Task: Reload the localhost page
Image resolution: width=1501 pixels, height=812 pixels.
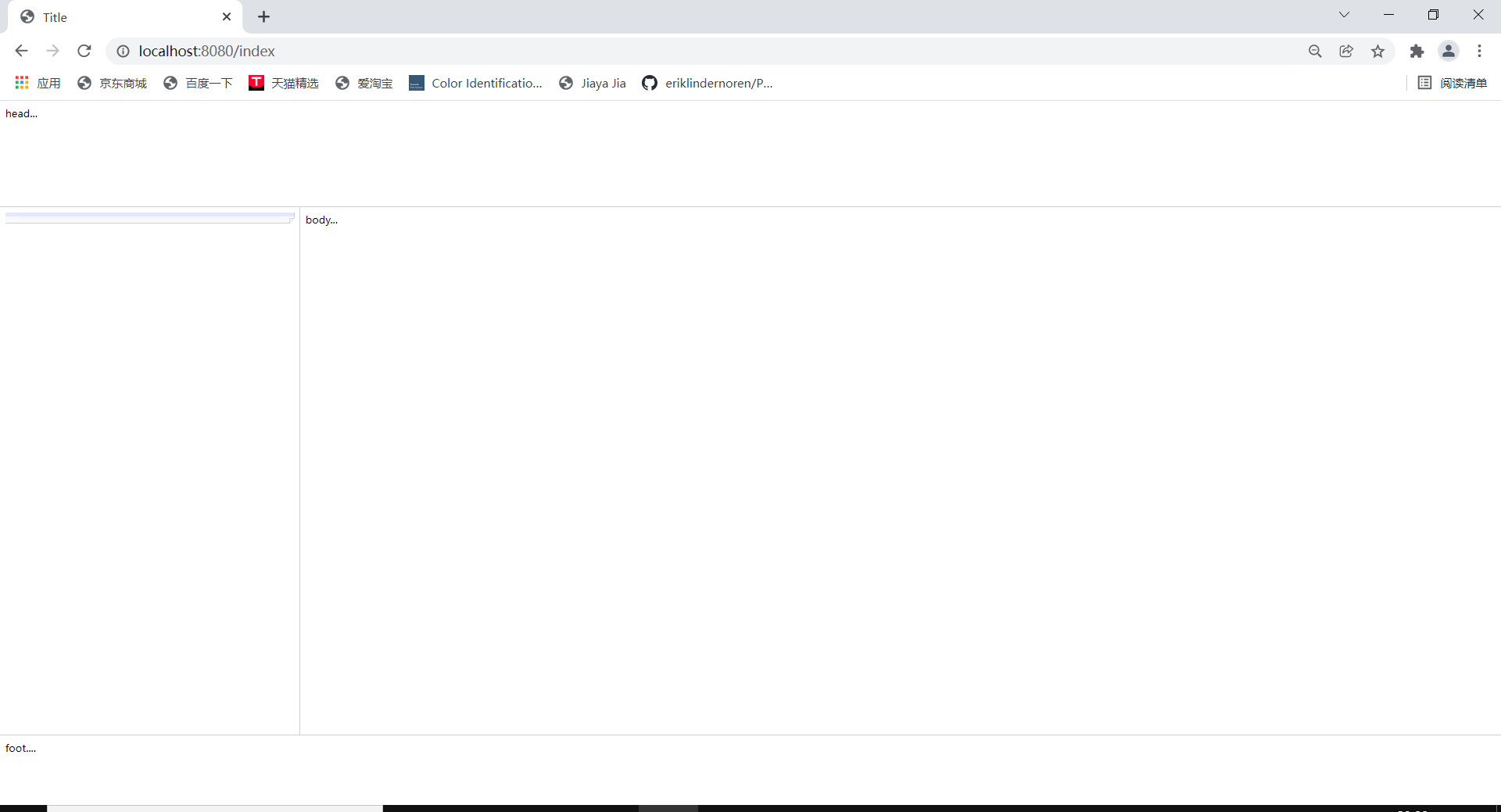Action: point(84,51)
